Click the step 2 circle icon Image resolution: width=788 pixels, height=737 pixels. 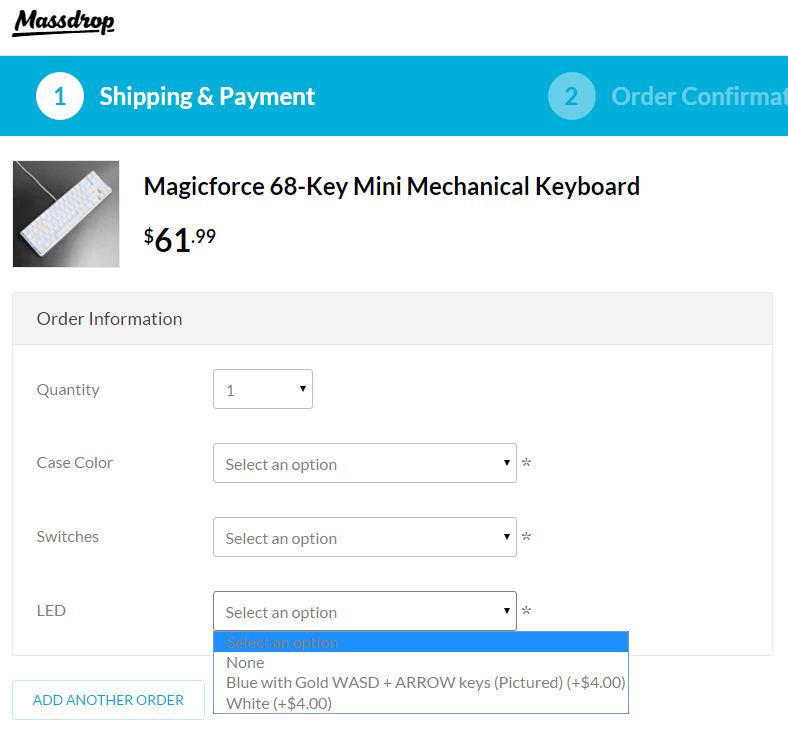pyautogui.click(x=571, y=96)
